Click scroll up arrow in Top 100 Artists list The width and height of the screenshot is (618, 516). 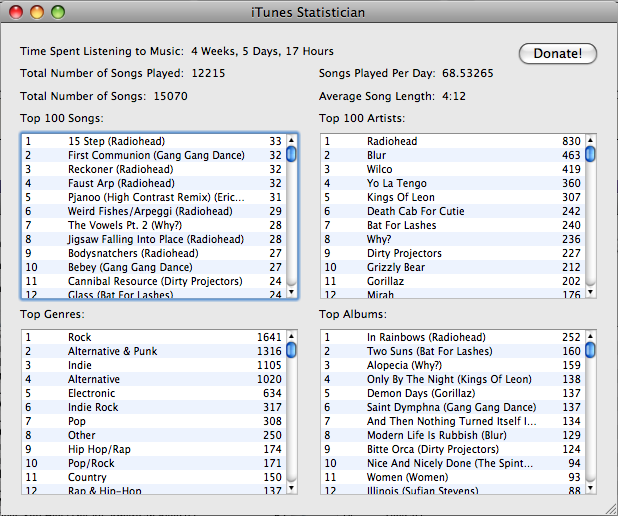590,140
